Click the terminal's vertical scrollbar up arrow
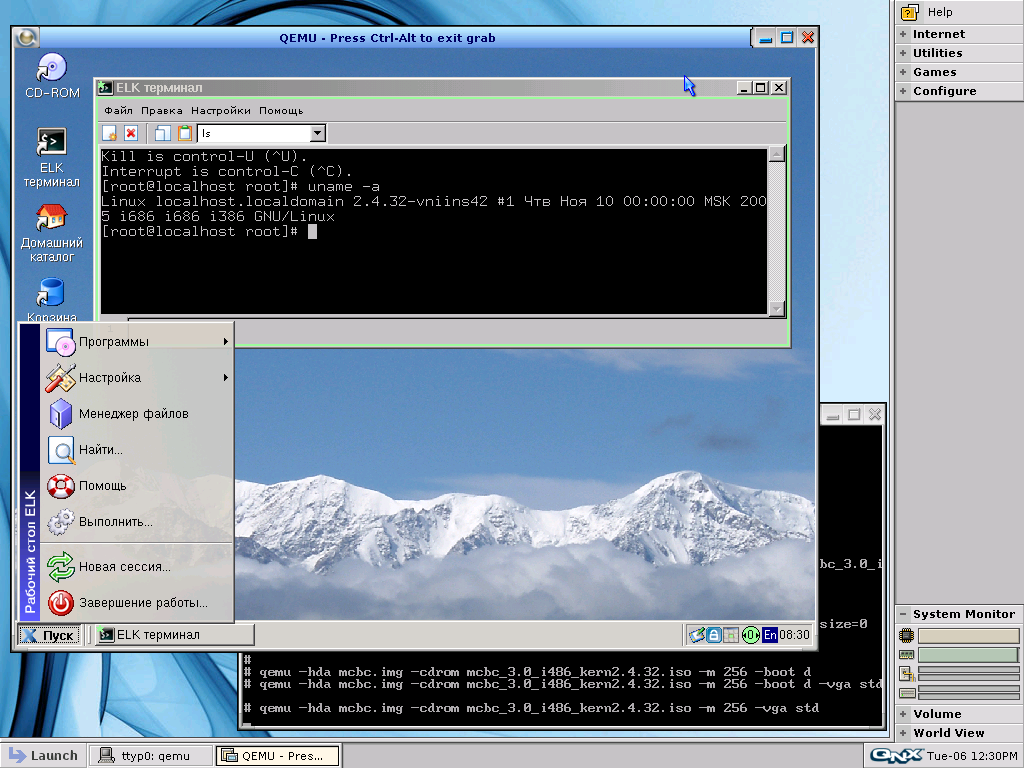This screenshot has width=1024, height=768. pos(777,155)
